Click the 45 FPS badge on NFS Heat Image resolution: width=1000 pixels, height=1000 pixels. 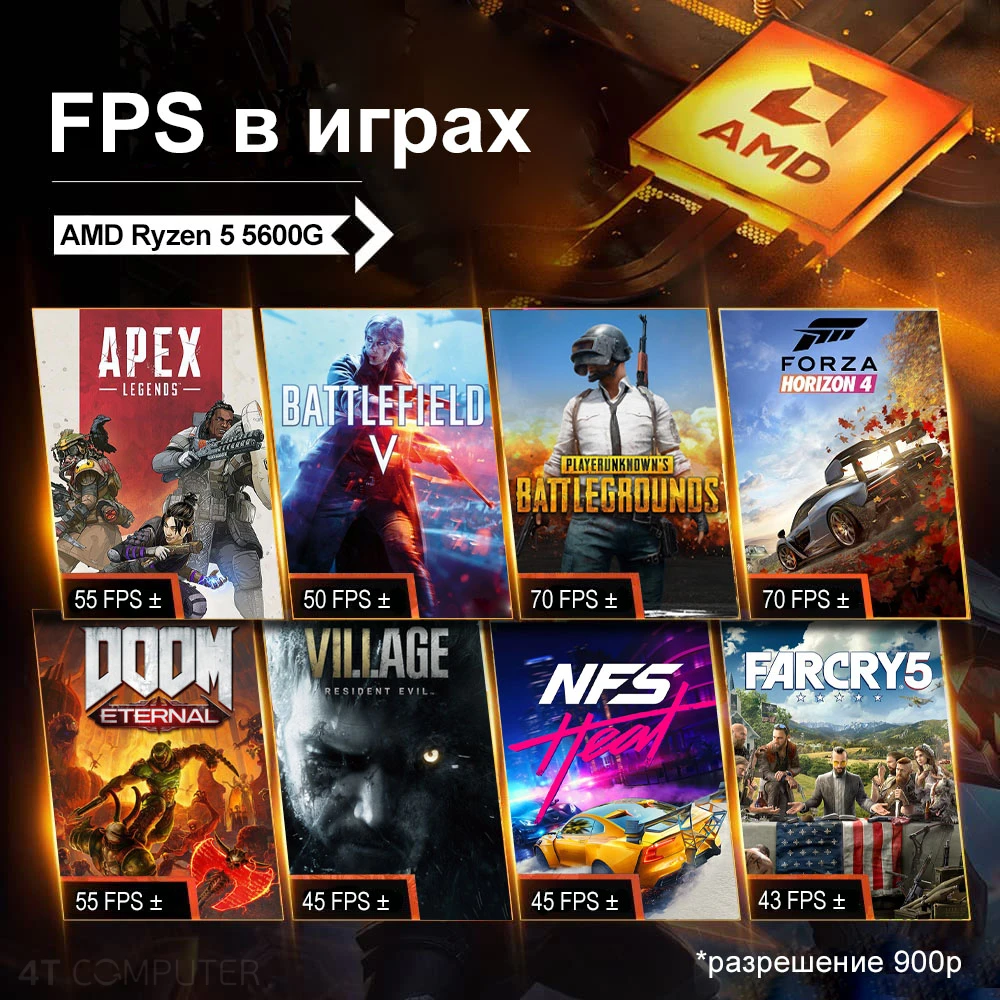(574, 901)
